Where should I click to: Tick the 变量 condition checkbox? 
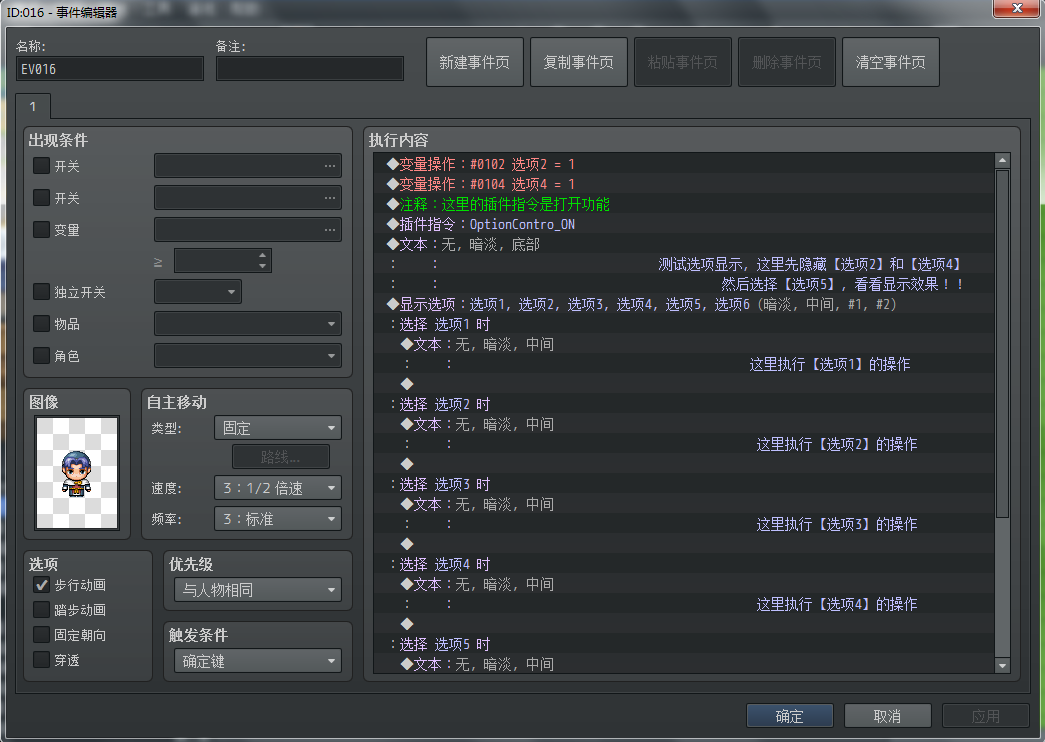(x=41, y=229)
